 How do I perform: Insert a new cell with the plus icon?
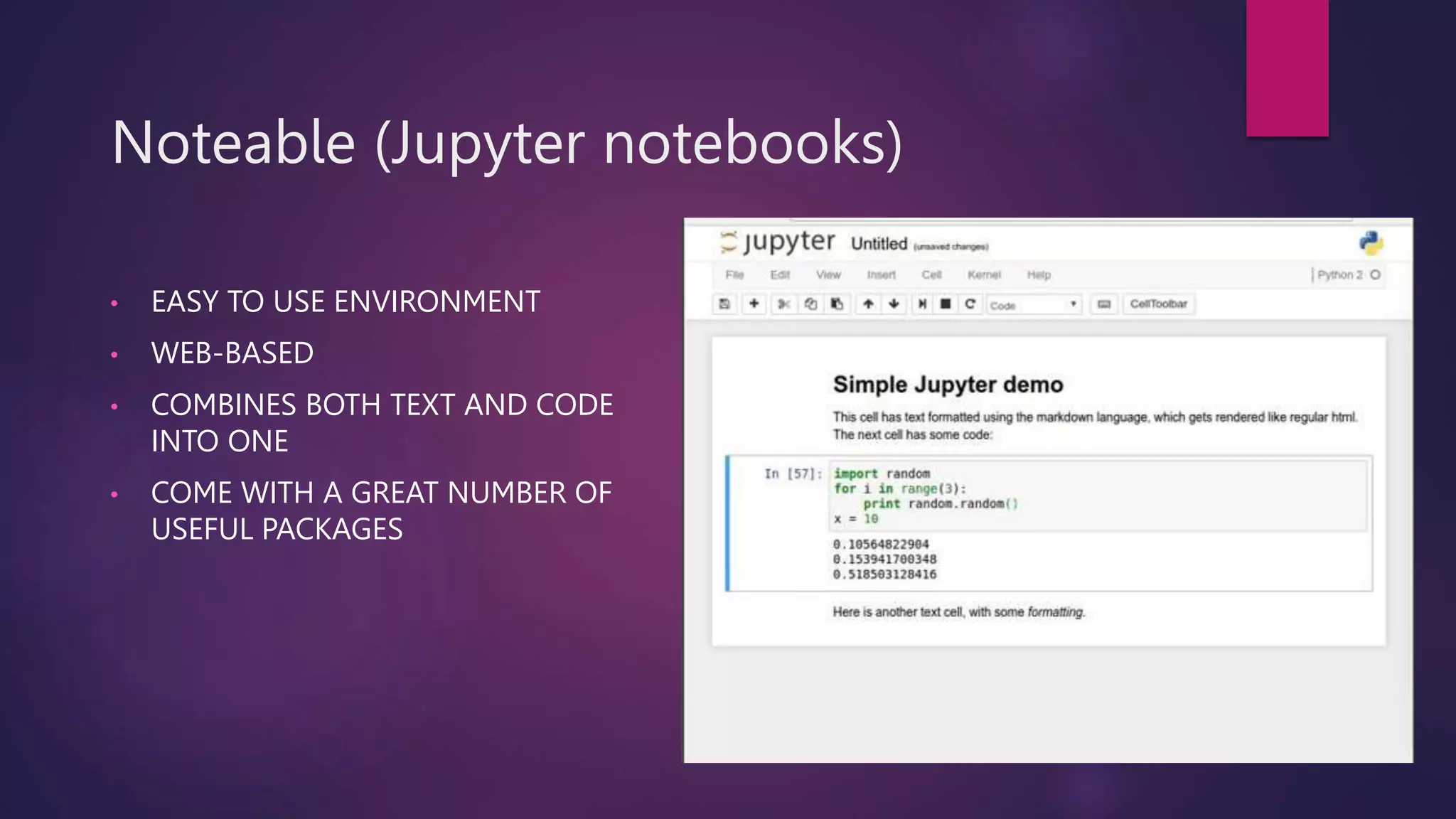(x=754, y=304)
